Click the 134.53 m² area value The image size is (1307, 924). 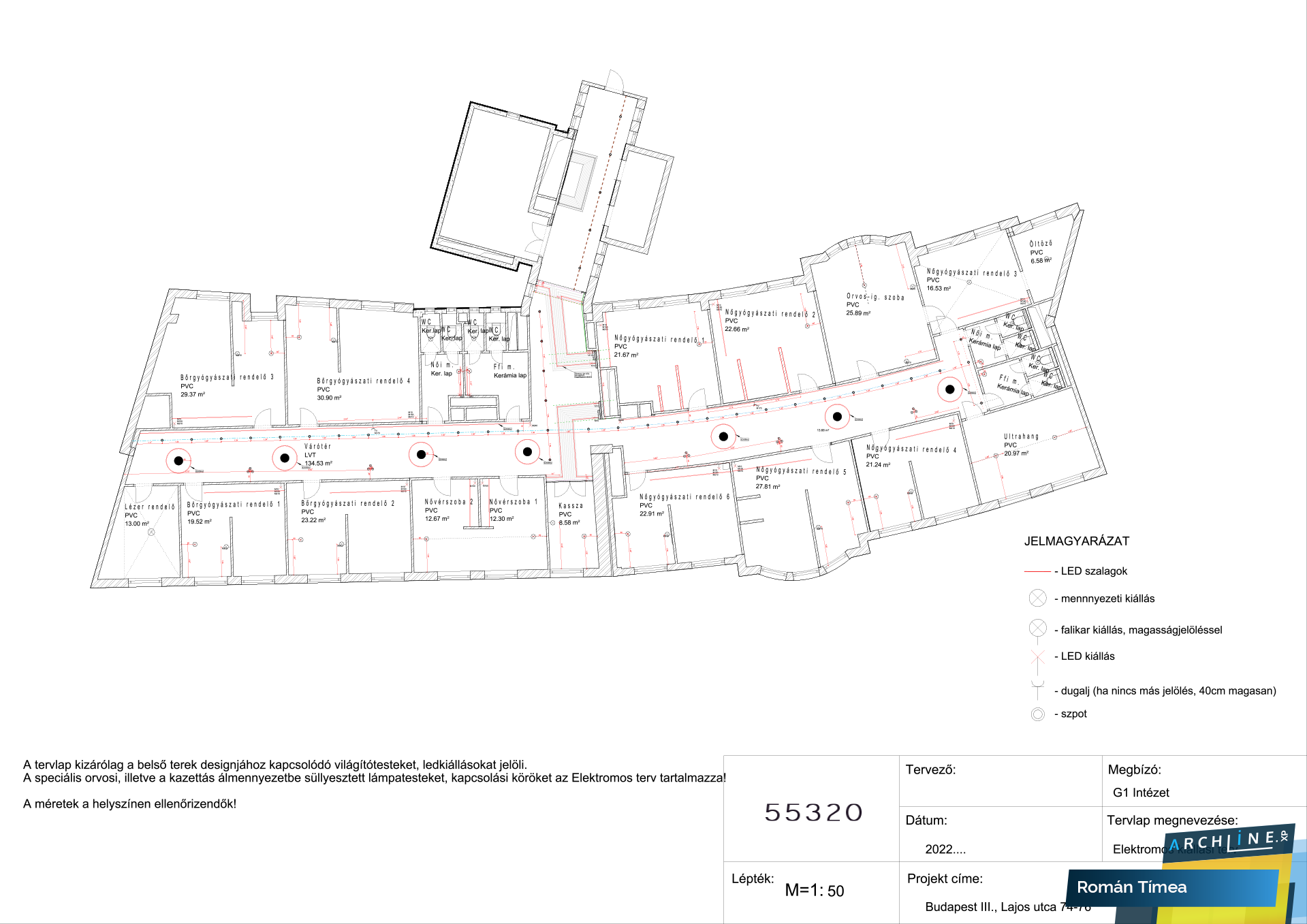tap(318, 464)
